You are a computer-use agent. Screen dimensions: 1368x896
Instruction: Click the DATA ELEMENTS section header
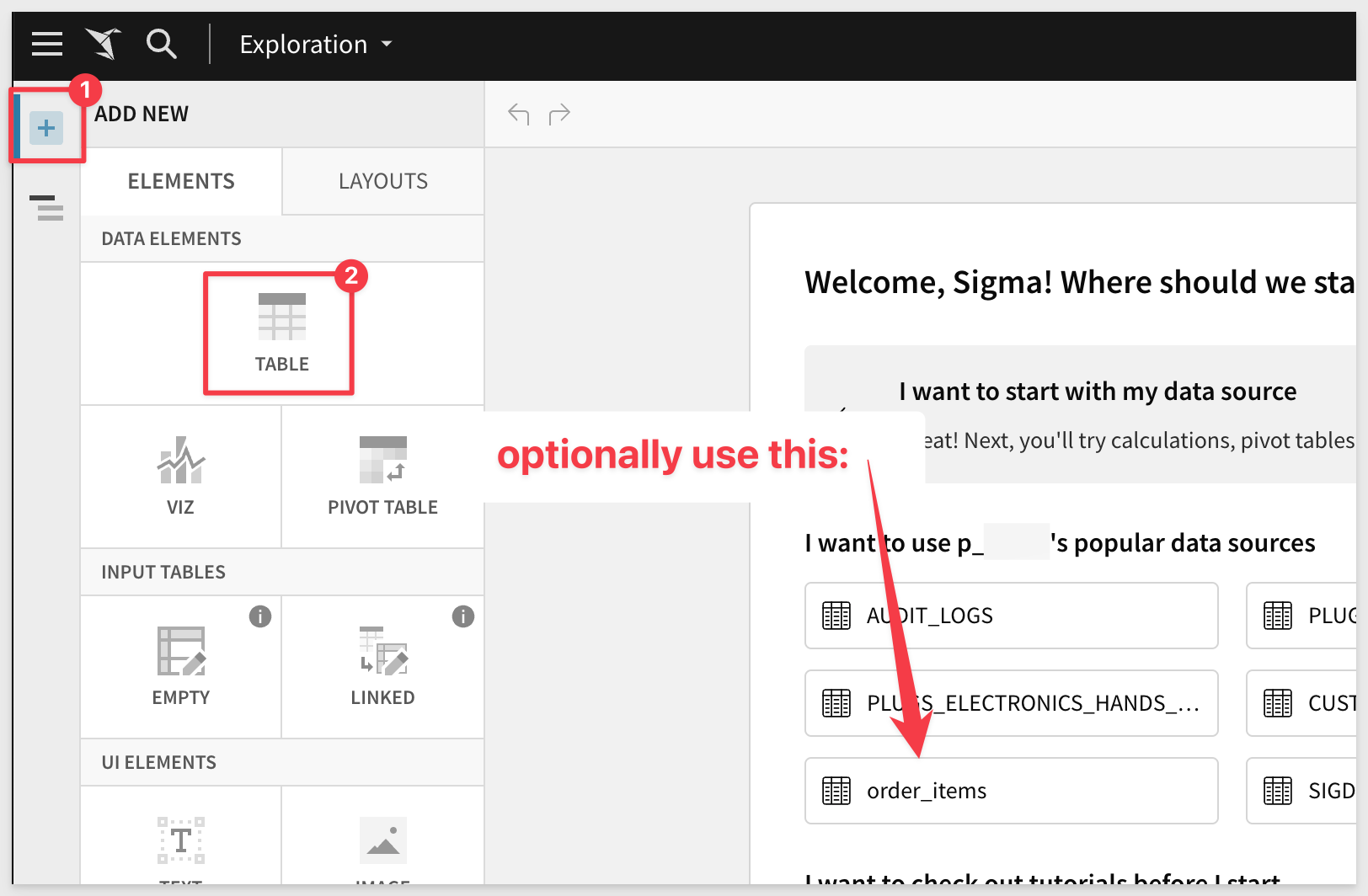[x=171, y=238]
